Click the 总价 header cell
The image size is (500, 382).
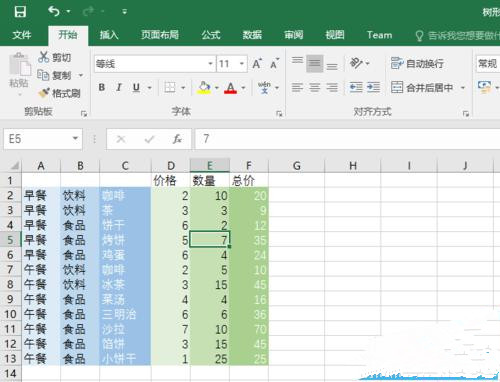249,180
